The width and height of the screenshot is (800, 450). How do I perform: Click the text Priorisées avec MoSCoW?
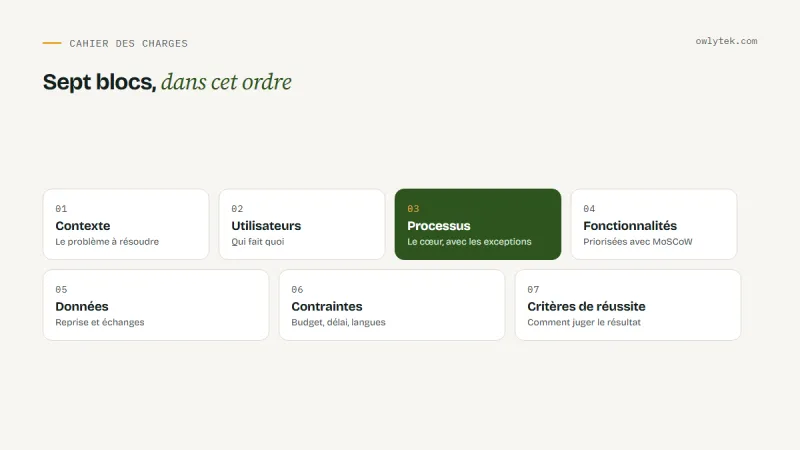coord(638,242)
